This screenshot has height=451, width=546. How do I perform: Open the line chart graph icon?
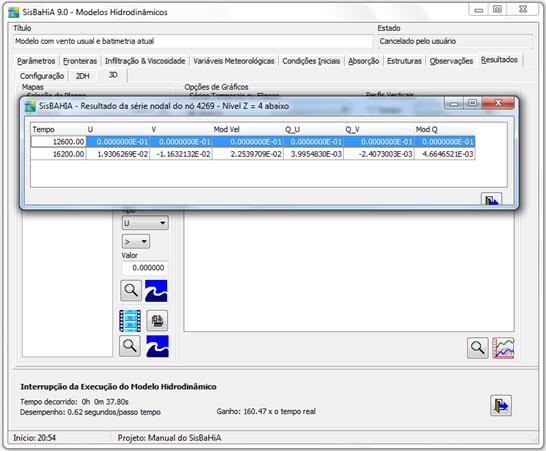pyautogui.click(x=503, y=348)
